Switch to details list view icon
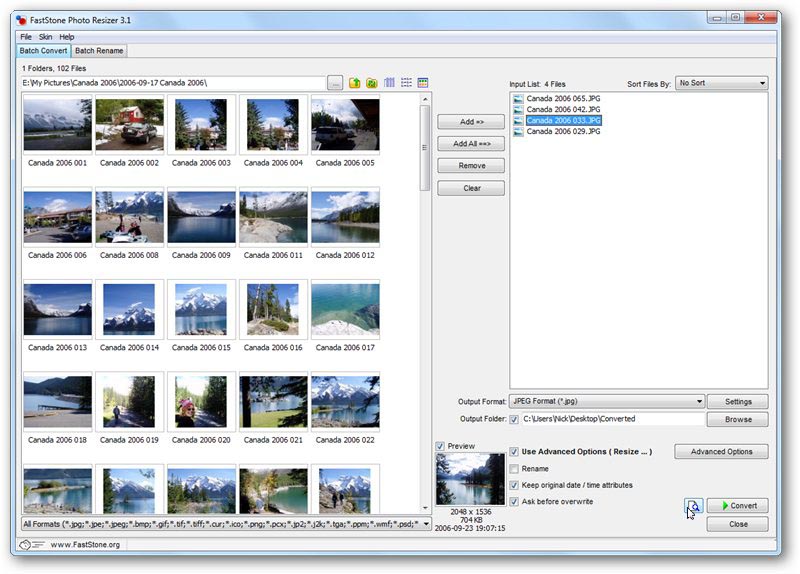Viewport: 800px width, 574px height. pyautogui.click(x=406, y=83)
